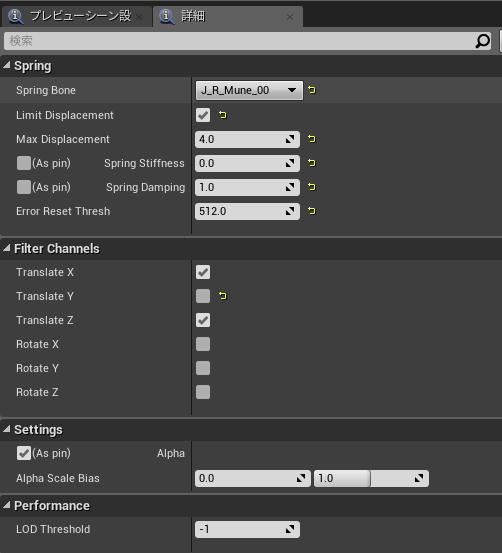Click the LOD Threshold label
Image resolution: width=502 pixels, height=553 pixels.
coord(53,529)
